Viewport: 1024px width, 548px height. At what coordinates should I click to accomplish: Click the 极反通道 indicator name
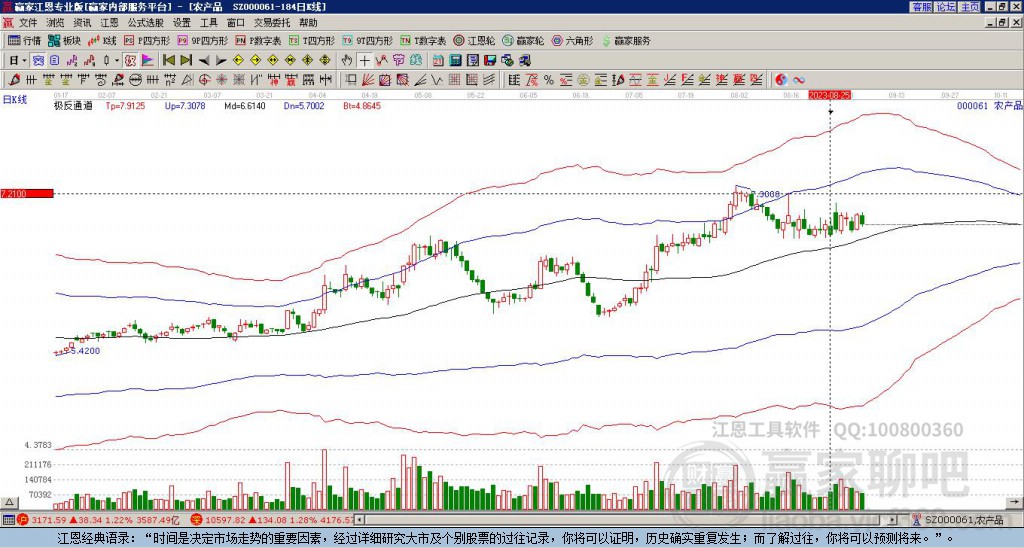point(73,106)
